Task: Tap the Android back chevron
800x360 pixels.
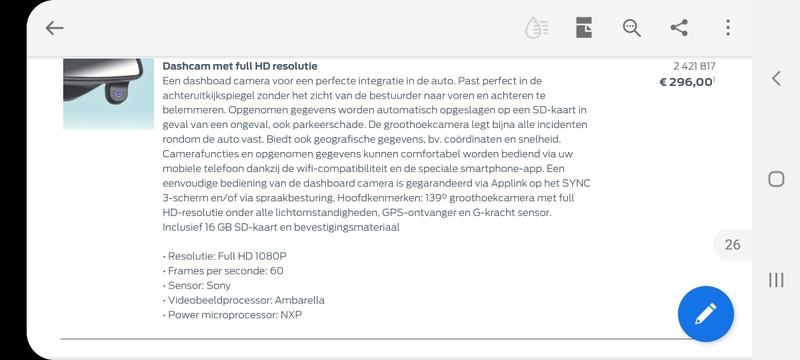Action: (x=776, y=79)
